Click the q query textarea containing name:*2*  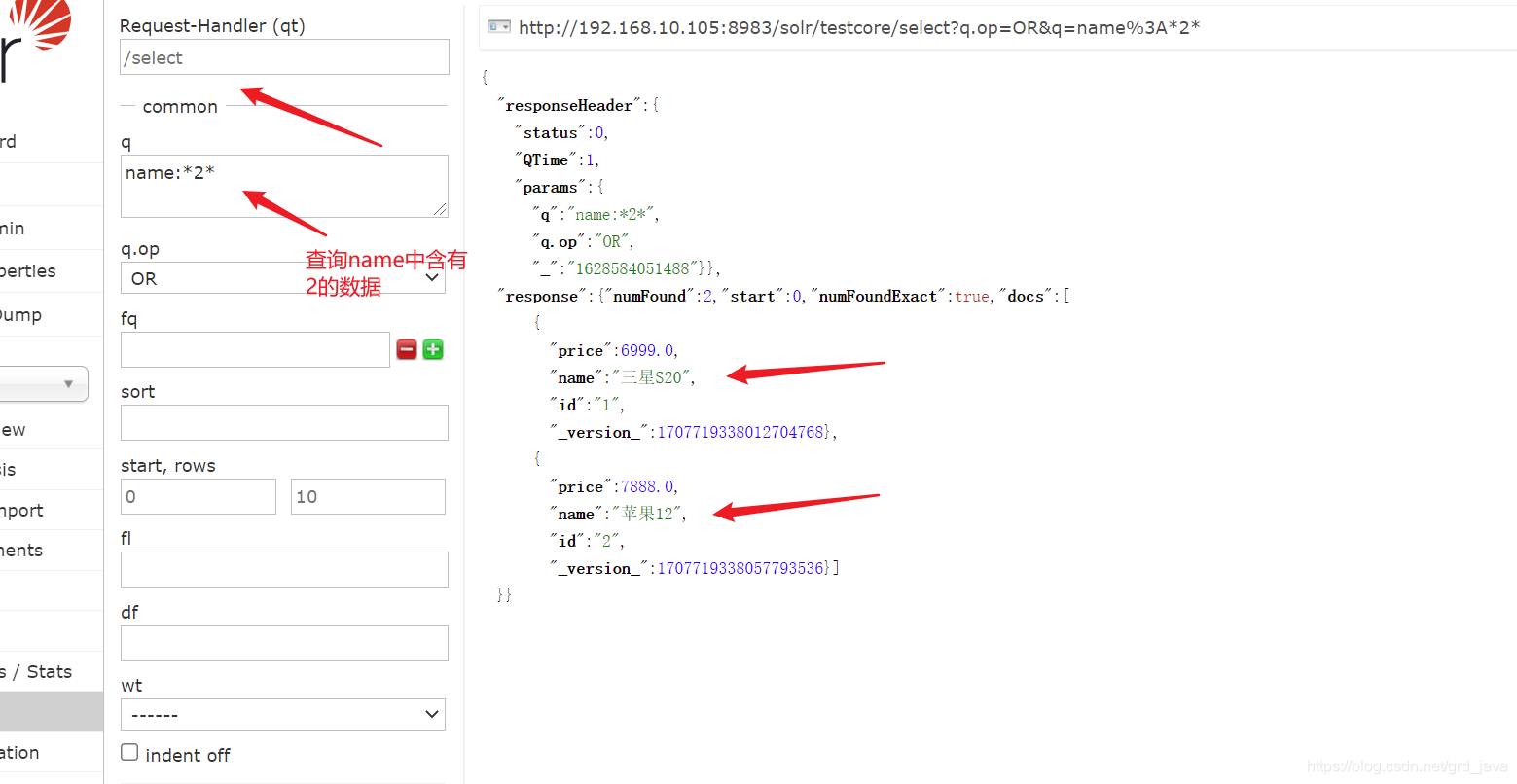[284, 186]
